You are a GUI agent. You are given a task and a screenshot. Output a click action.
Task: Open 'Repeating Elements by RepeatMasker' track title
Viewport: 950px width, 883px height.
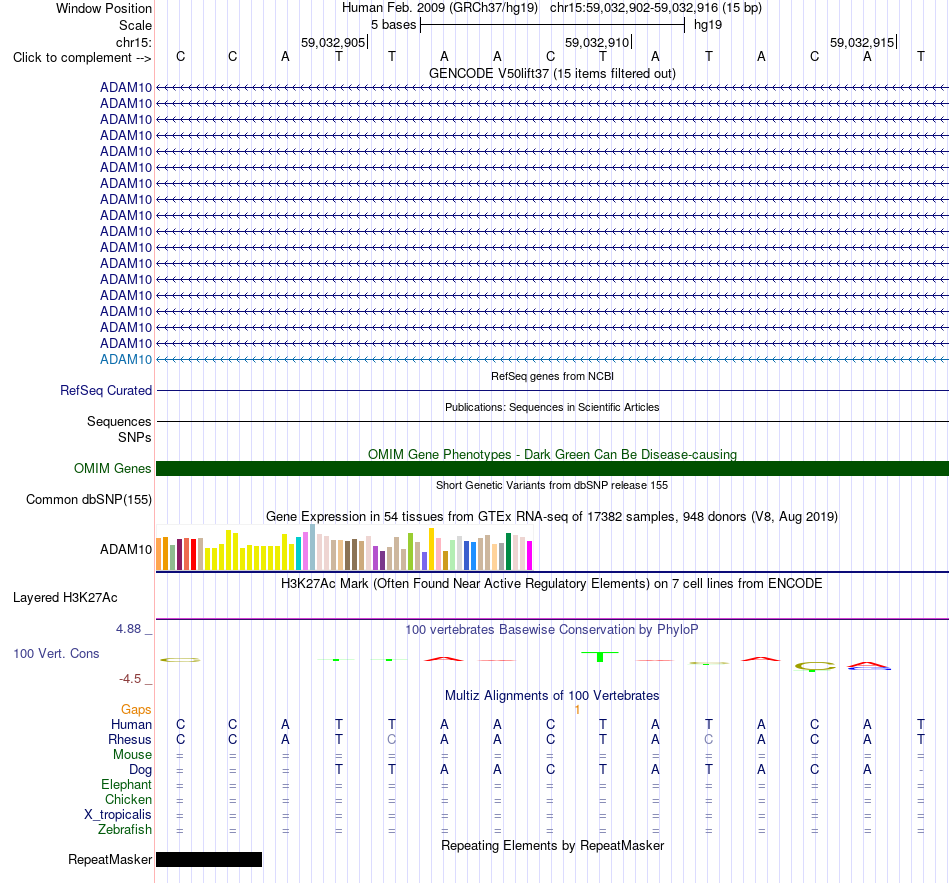click(x=552, y=845)
